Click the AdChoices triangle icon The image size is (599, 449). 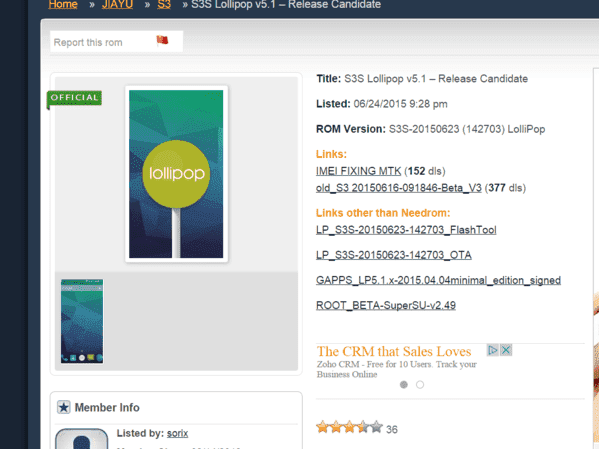492,350
